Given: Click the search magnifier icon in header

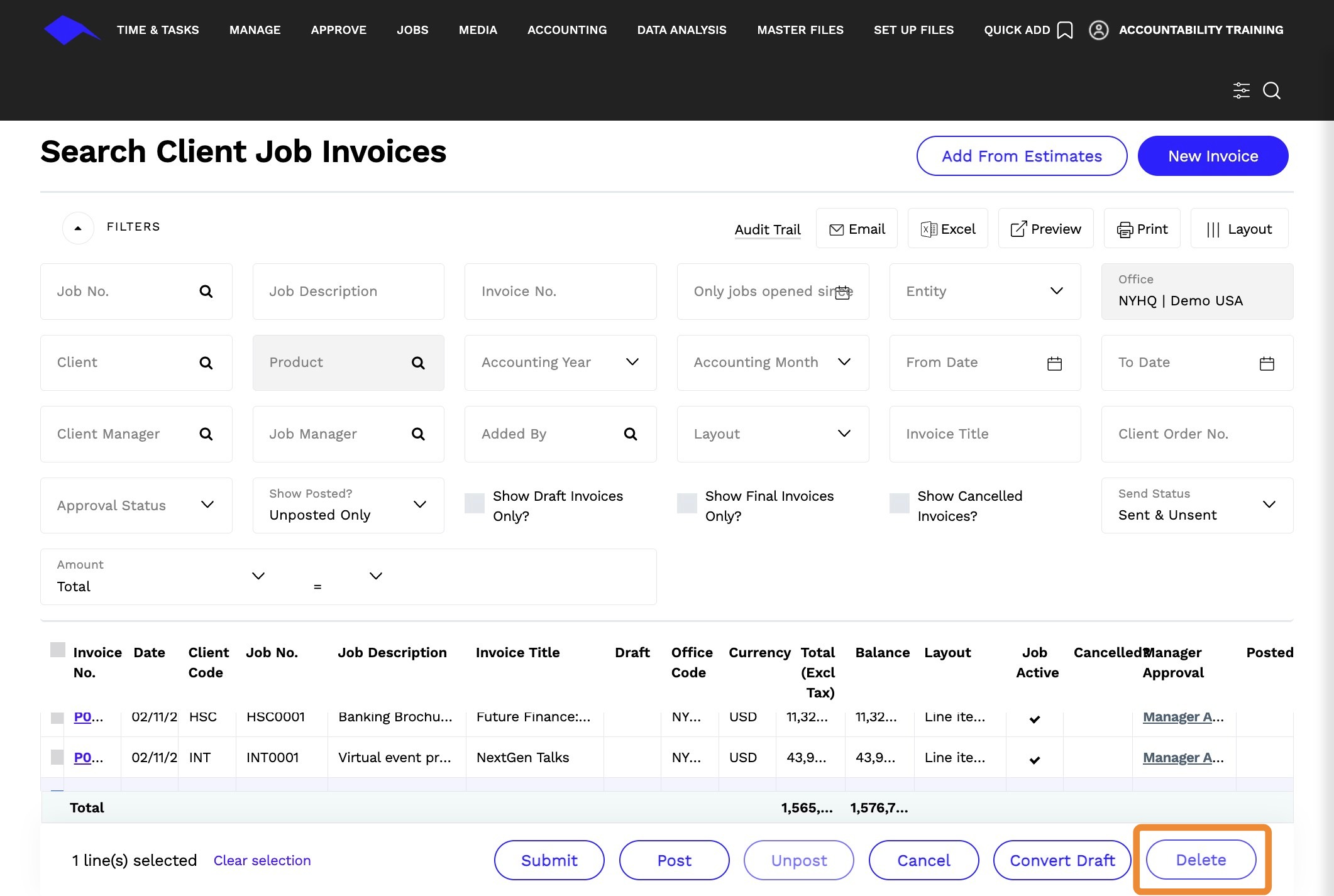Looking at the screenshot, I should 1271,90.
